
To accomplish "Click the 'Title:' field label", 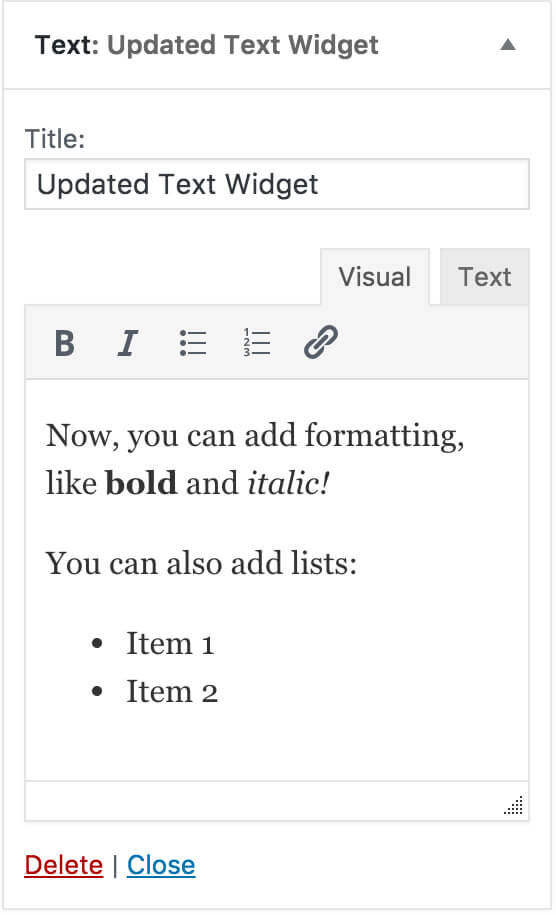I will tap(55, 139).
